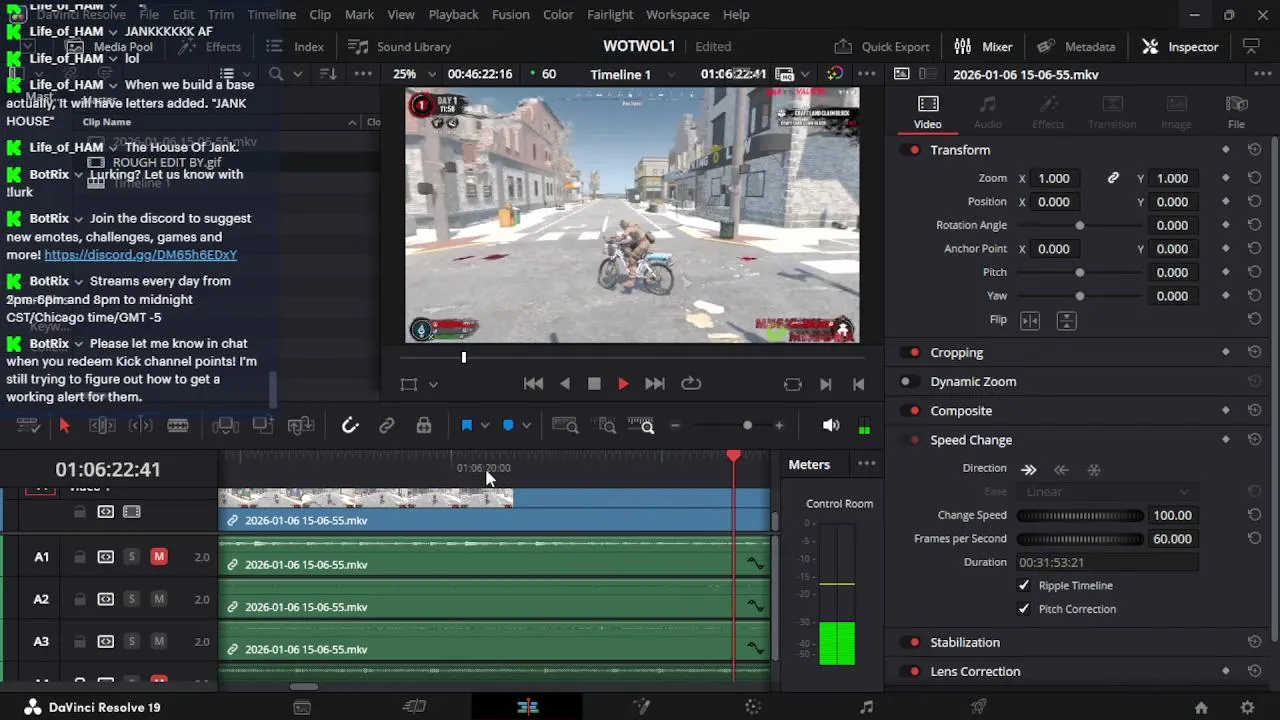Viewport: 1280px width, 720px height.
Task: Add keyframe for Rotation Angle
Action: [1226, 226]
